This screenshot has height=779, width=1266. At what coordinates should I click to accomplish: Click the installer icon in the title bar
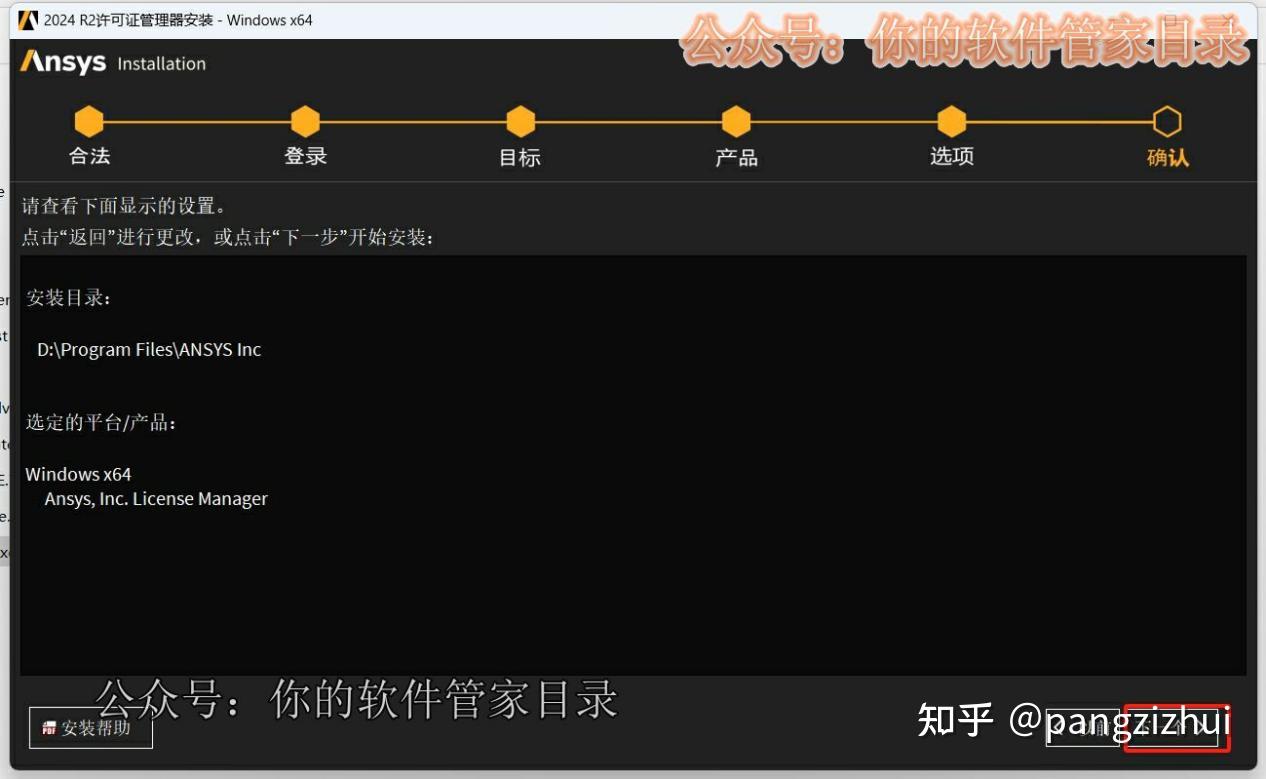[x=30, y=18]
